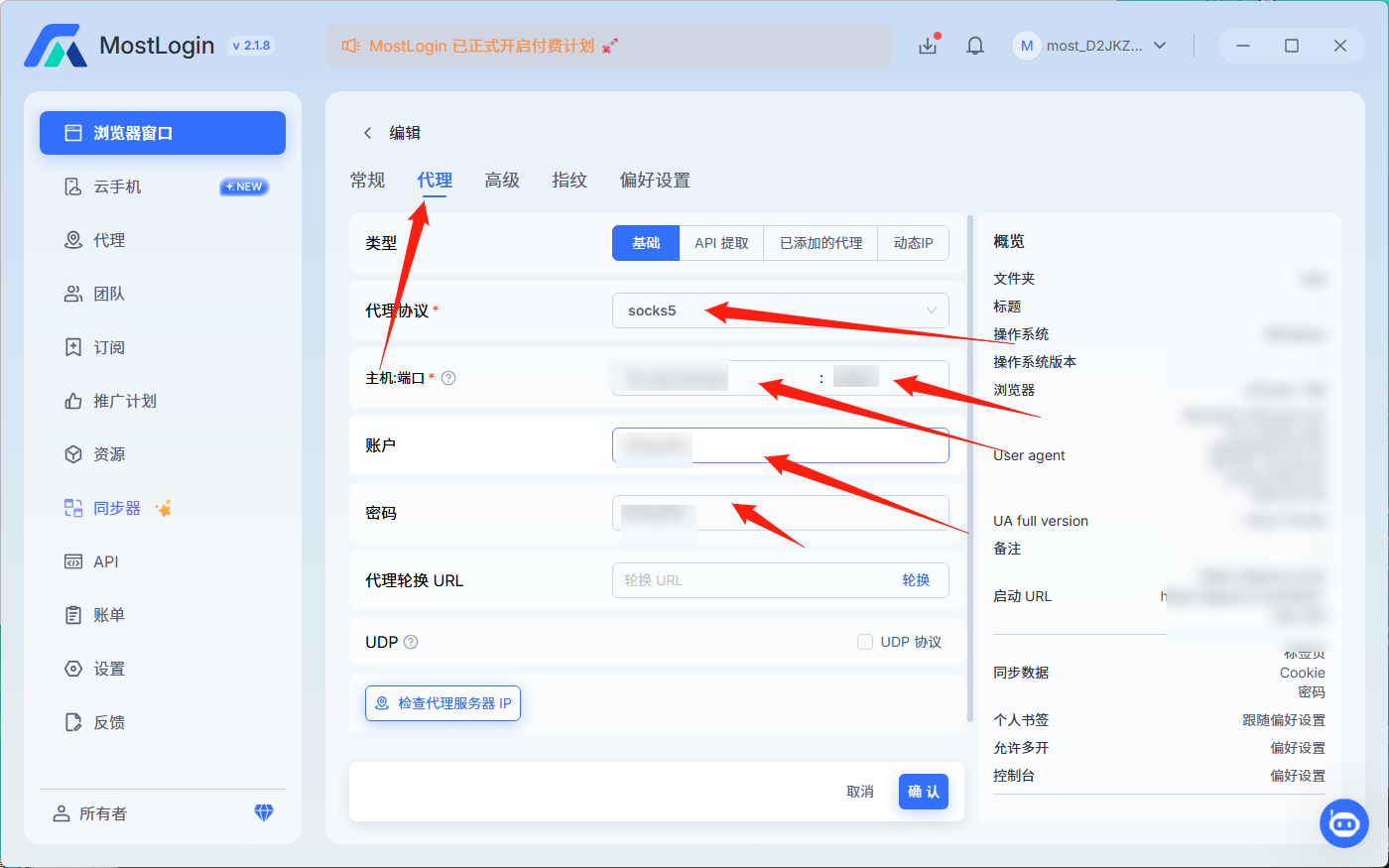
Task: Open 团队 in the sidebar
Action: coord(163,294)
